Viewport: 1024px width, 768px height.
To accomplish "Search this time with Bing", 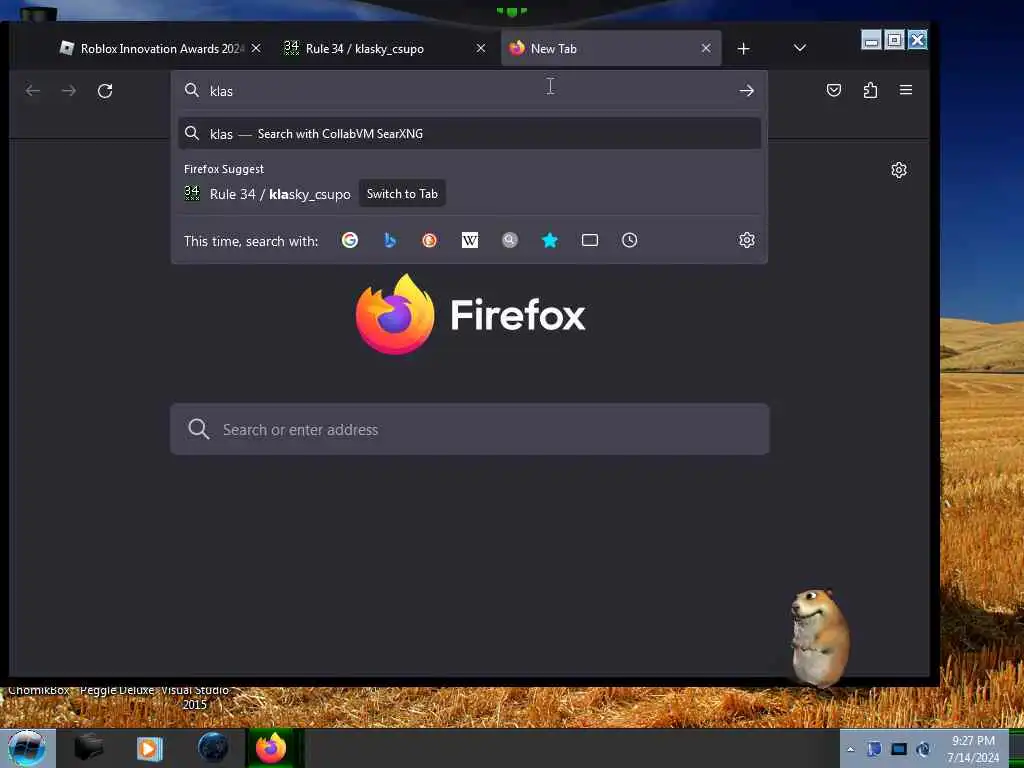I will point(390,240).
